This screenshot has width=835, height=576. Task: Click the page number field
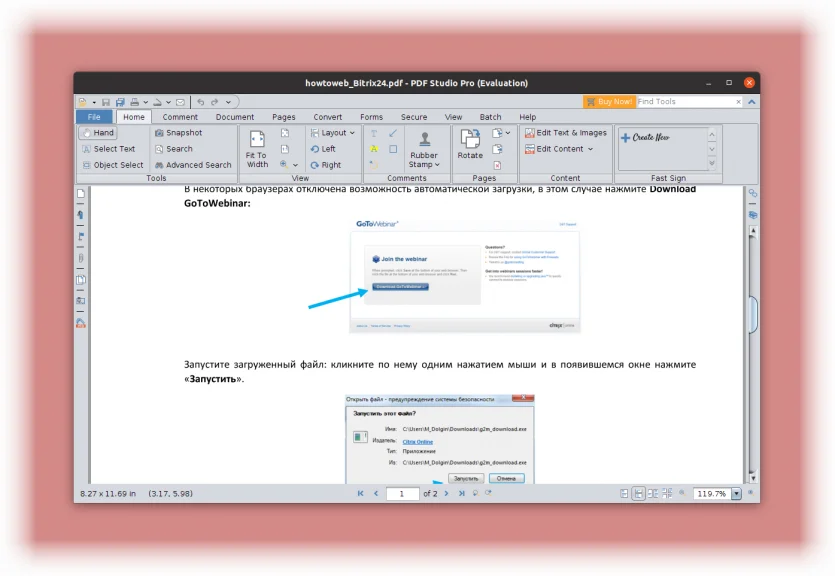pyautogui.click(x=403, y=493)
